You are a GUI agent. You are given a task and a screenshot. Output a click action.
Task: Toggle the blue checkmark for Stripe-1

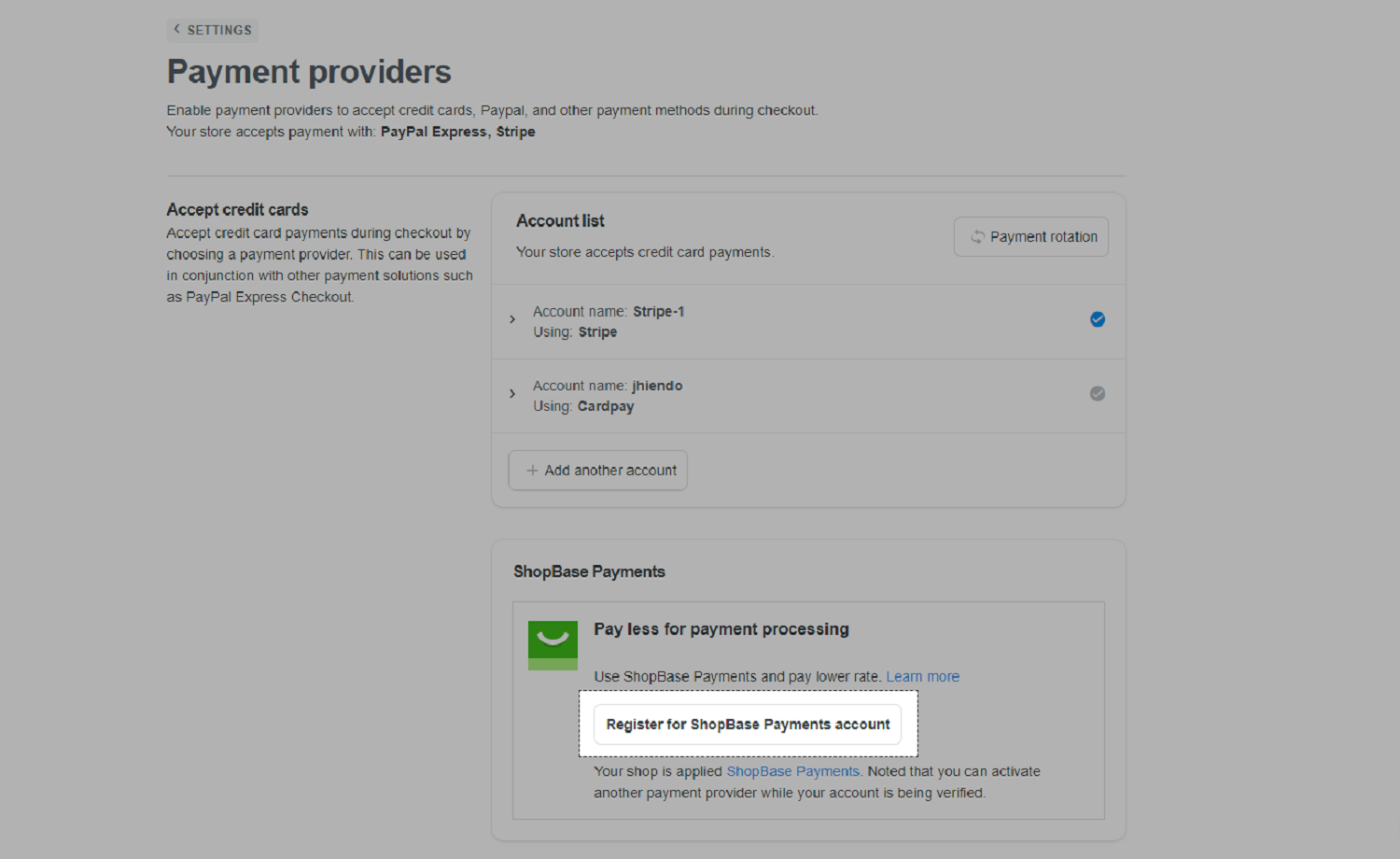[1098, 319]
